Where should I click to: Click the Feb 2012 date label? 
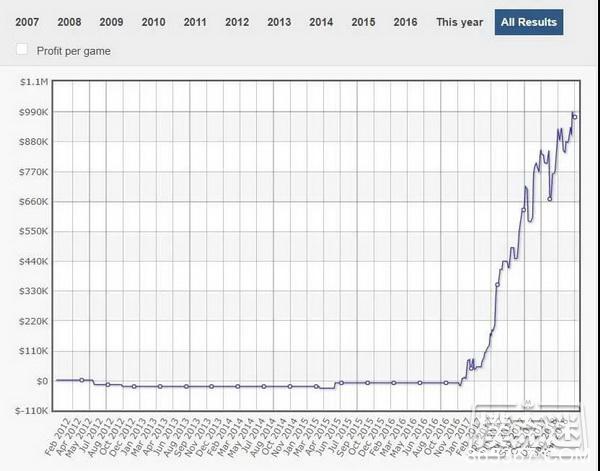(x=57, y=436)
